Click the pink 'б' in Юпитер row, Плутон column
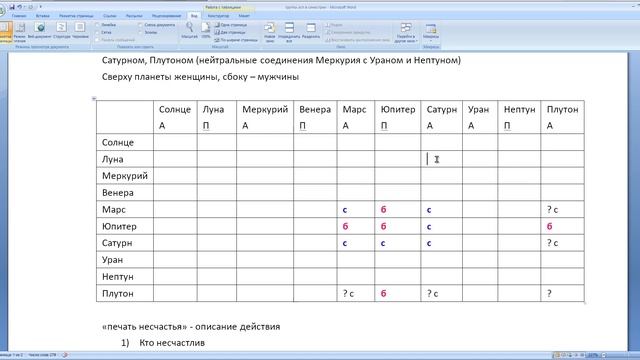 coord(549,226)
